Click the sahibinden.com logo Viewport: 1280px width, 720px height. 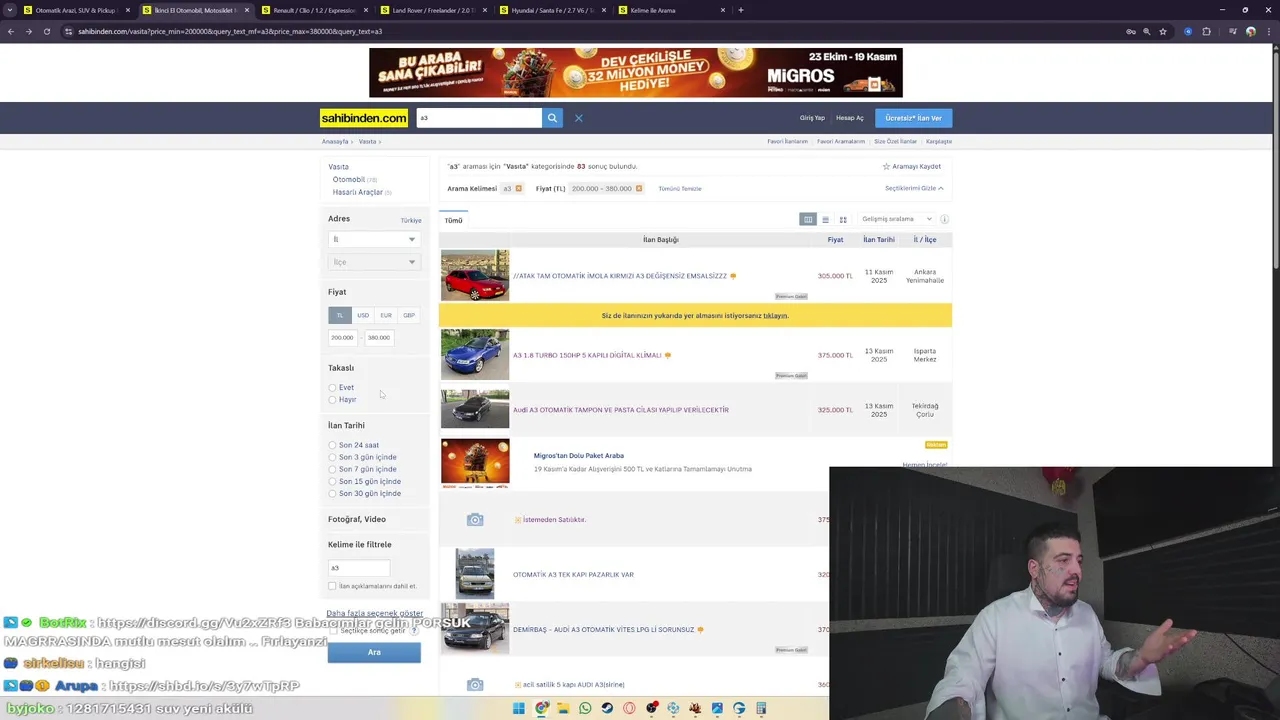tap(364, 118)
